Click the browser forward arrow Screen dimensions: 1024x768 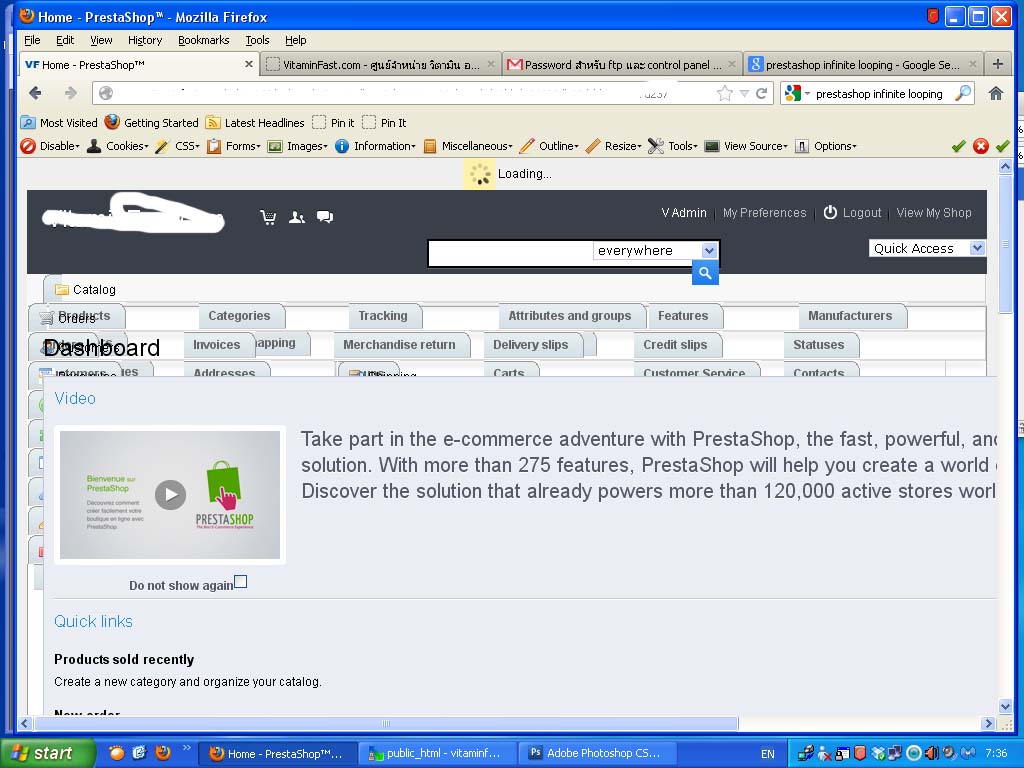[x=71, y=93]
